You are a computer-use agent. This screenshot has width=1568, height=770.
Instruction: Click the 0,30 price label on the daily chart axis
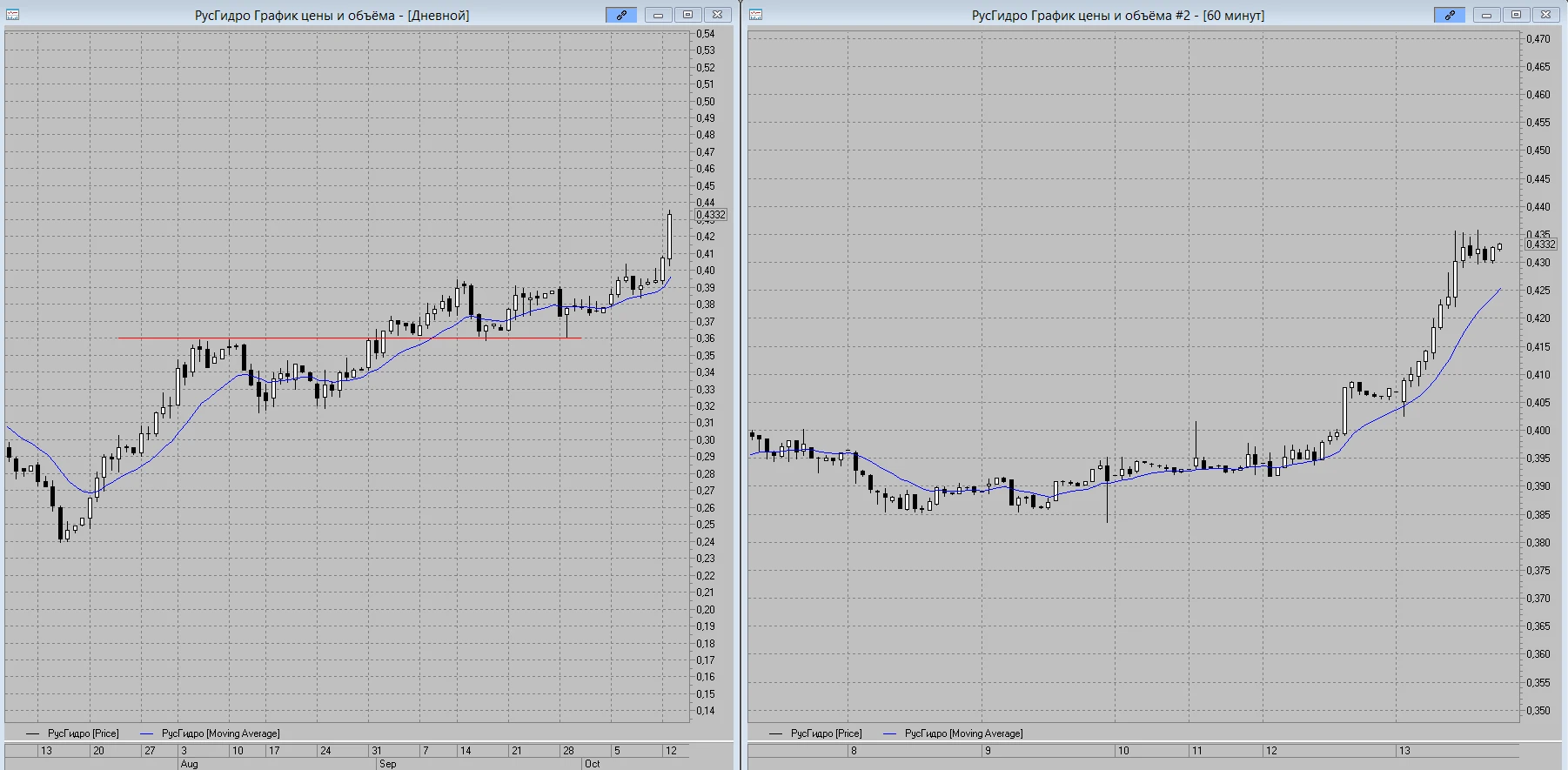(x=706, y=440)
